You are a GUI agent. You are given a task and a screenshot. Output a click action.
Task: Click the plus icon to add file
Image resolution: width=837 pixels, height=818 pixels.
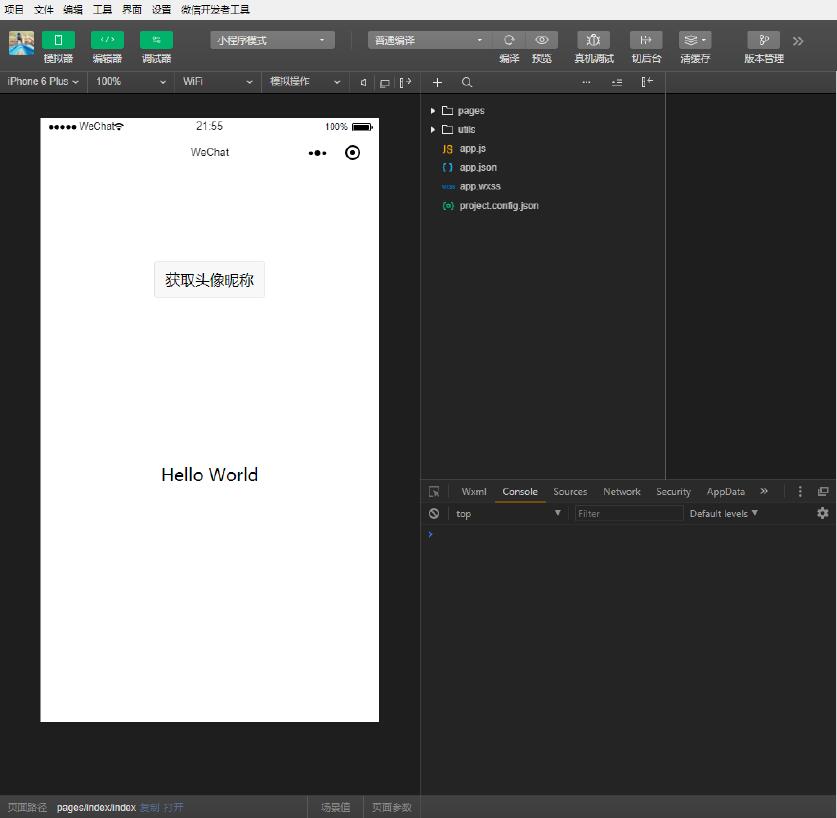click(437, 82)
